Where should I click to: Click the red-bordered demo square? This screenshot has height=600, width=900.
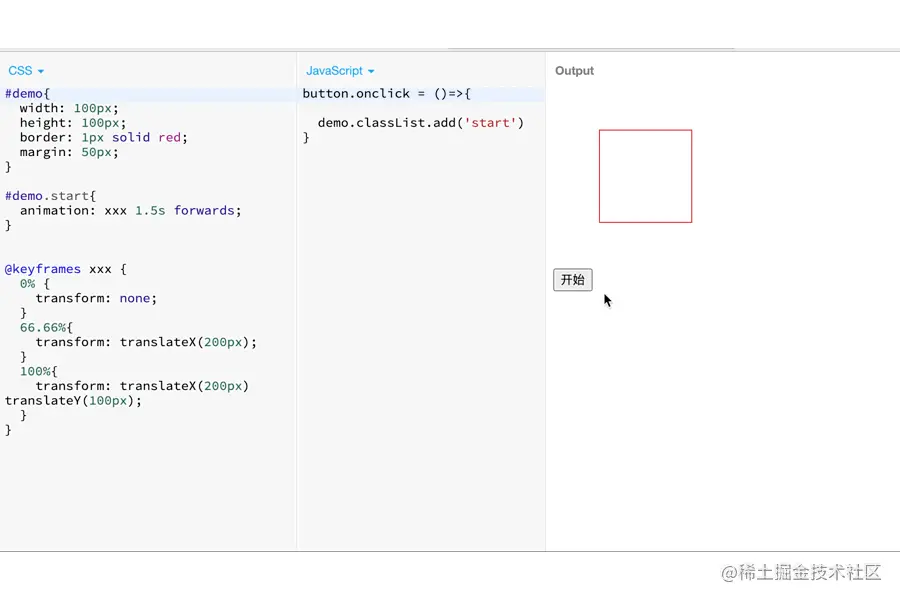click(x=645, y=176)
